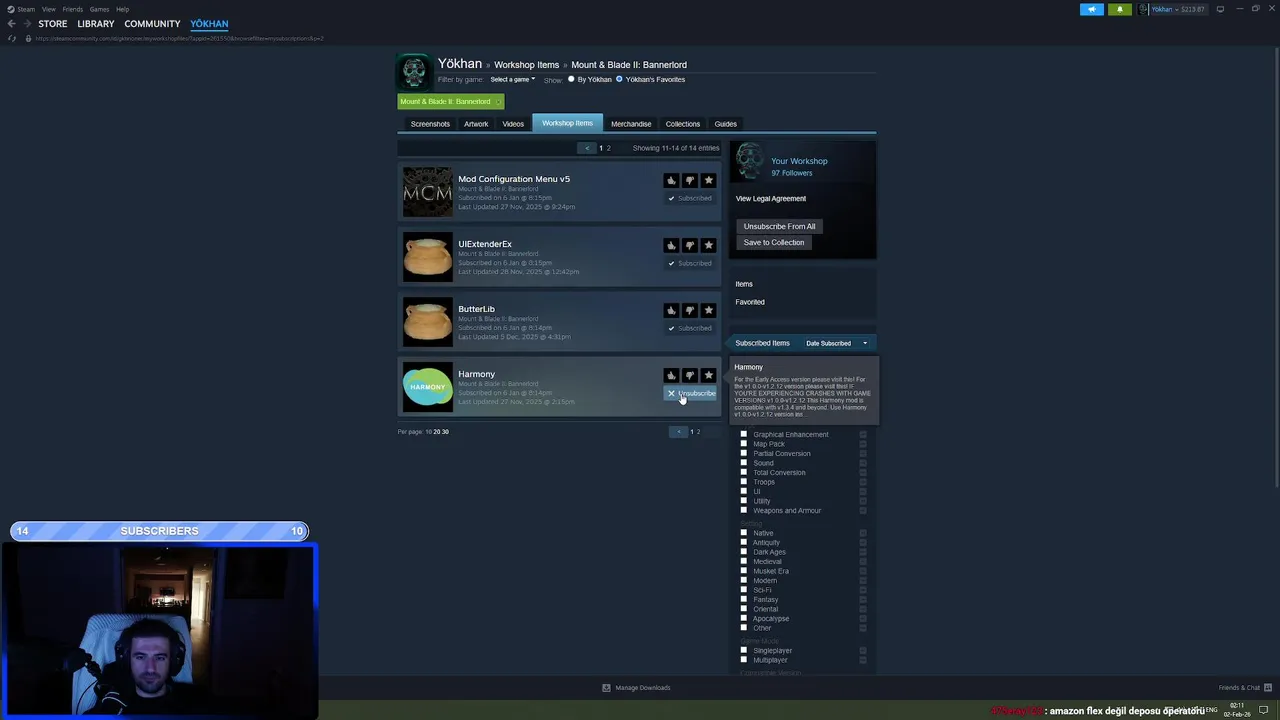Screen dimensions: 1280x720
Task: Check the Singleplayer game mode filter
Action: click(743, 650)
